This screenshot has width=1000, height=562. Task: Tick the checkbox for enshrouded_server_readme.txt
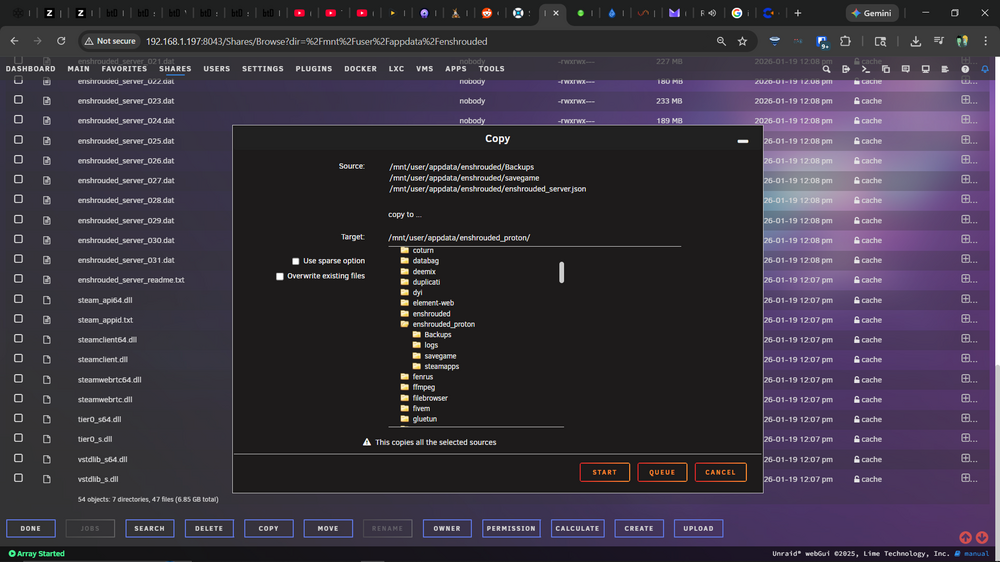(x=18, y=279)
